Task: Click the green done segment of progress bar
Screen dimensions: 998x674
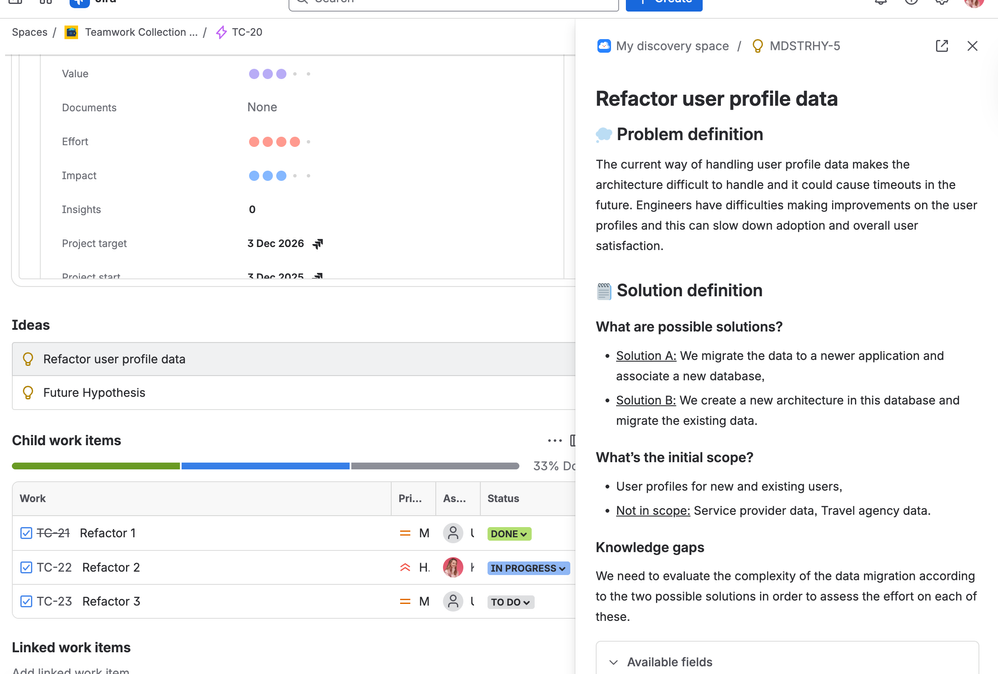Action: pyautogui.click(x=96, y=466)
